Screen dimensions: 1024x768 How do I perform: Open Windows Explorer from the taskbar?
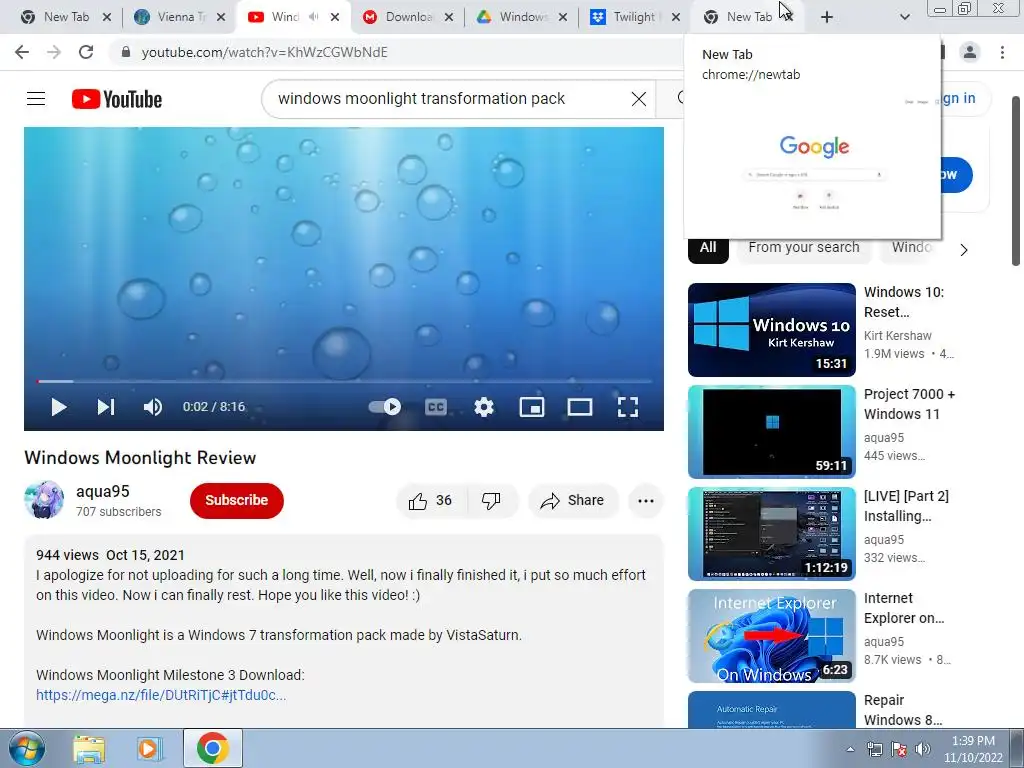tap(89, 748)
